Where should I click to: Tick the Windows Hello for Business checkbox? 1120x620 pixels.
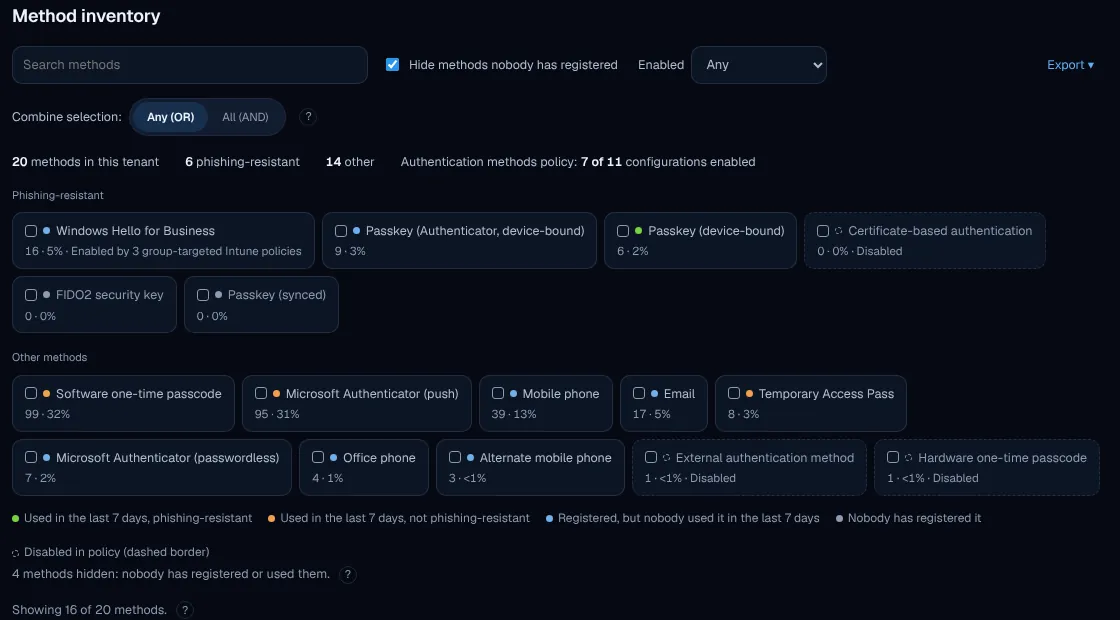31,231
